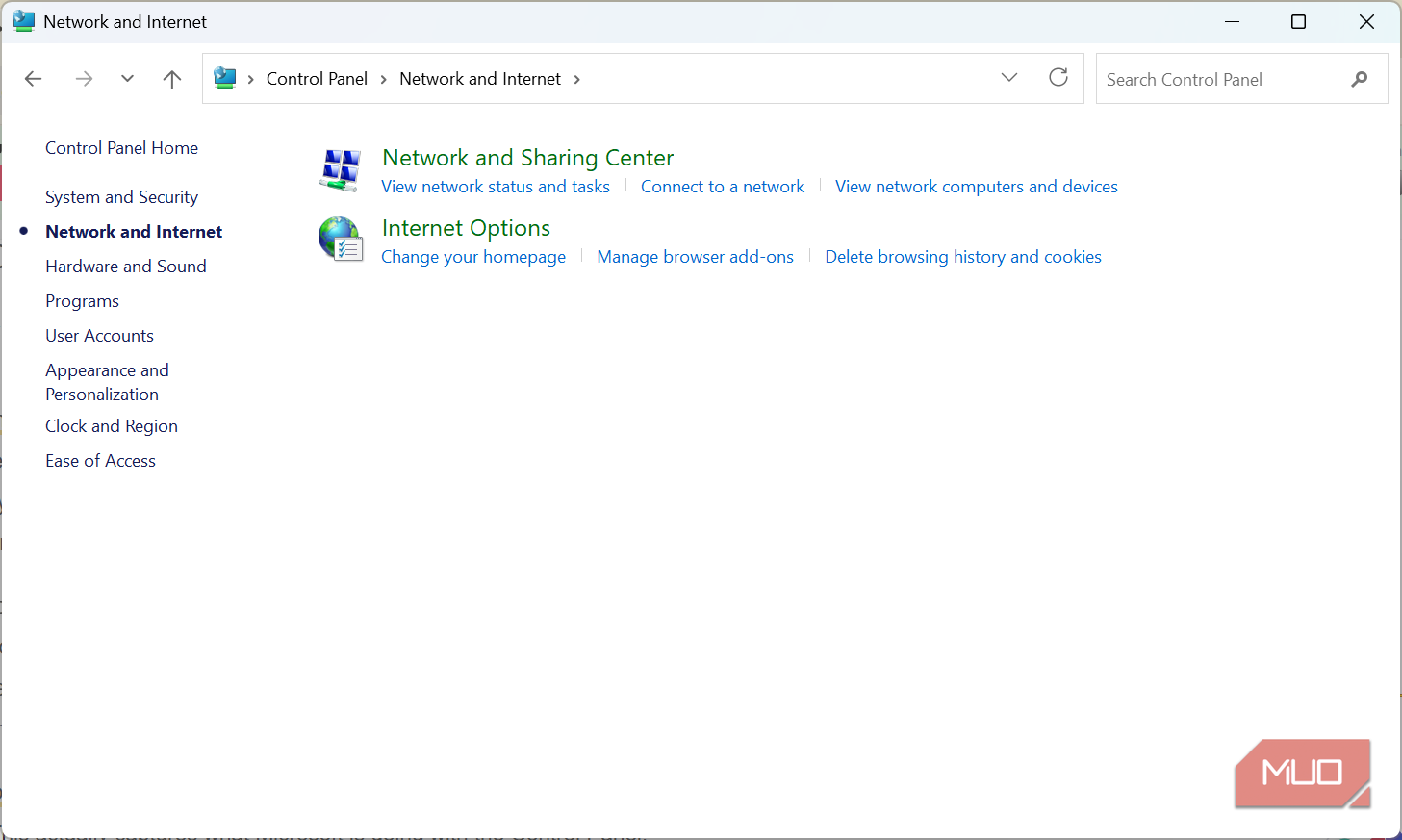Open Ease of Access category
The image size is (1402, 840).
coord(101,461)
